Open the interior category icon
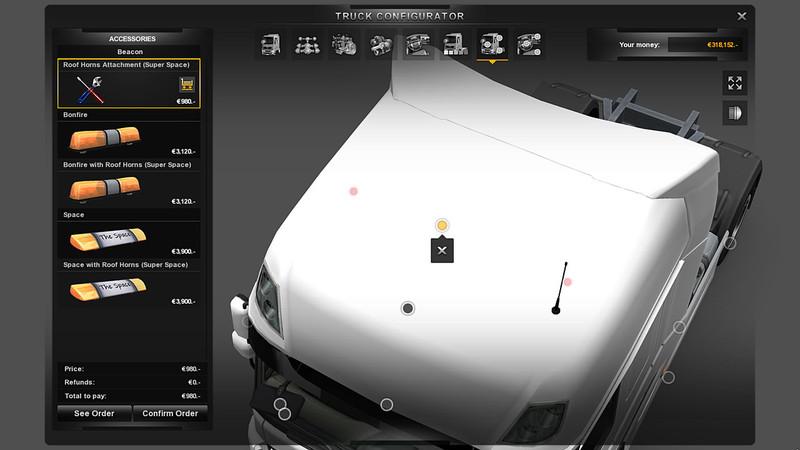 pyautogui.click(x=418, y=45)
